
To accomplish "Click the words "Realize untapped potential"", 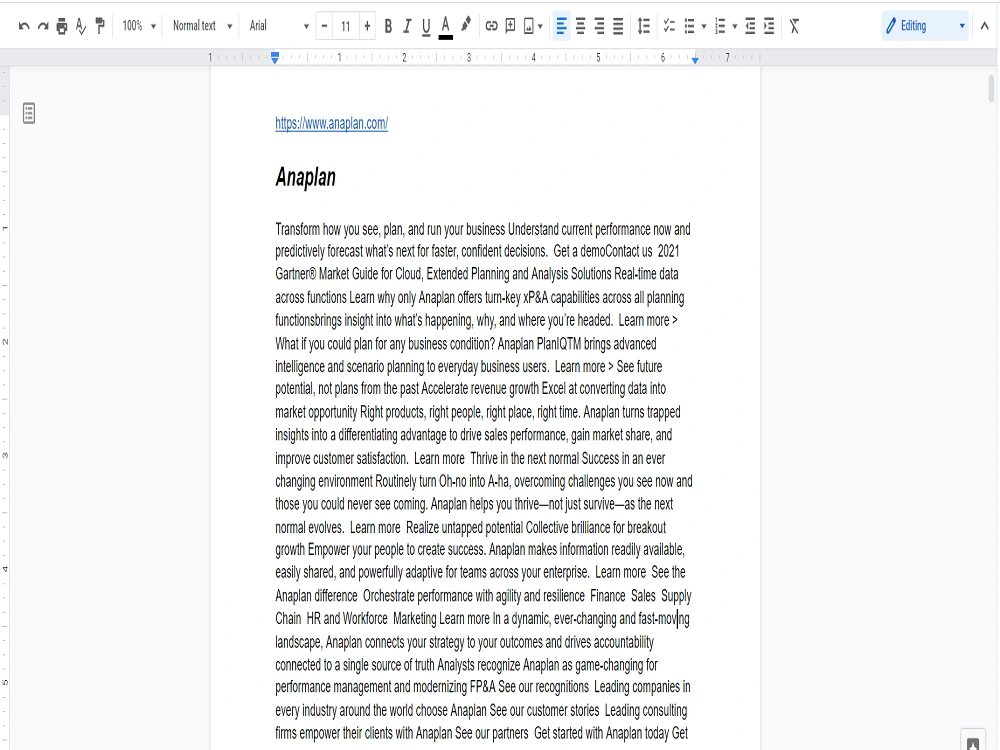I will 464,527.
